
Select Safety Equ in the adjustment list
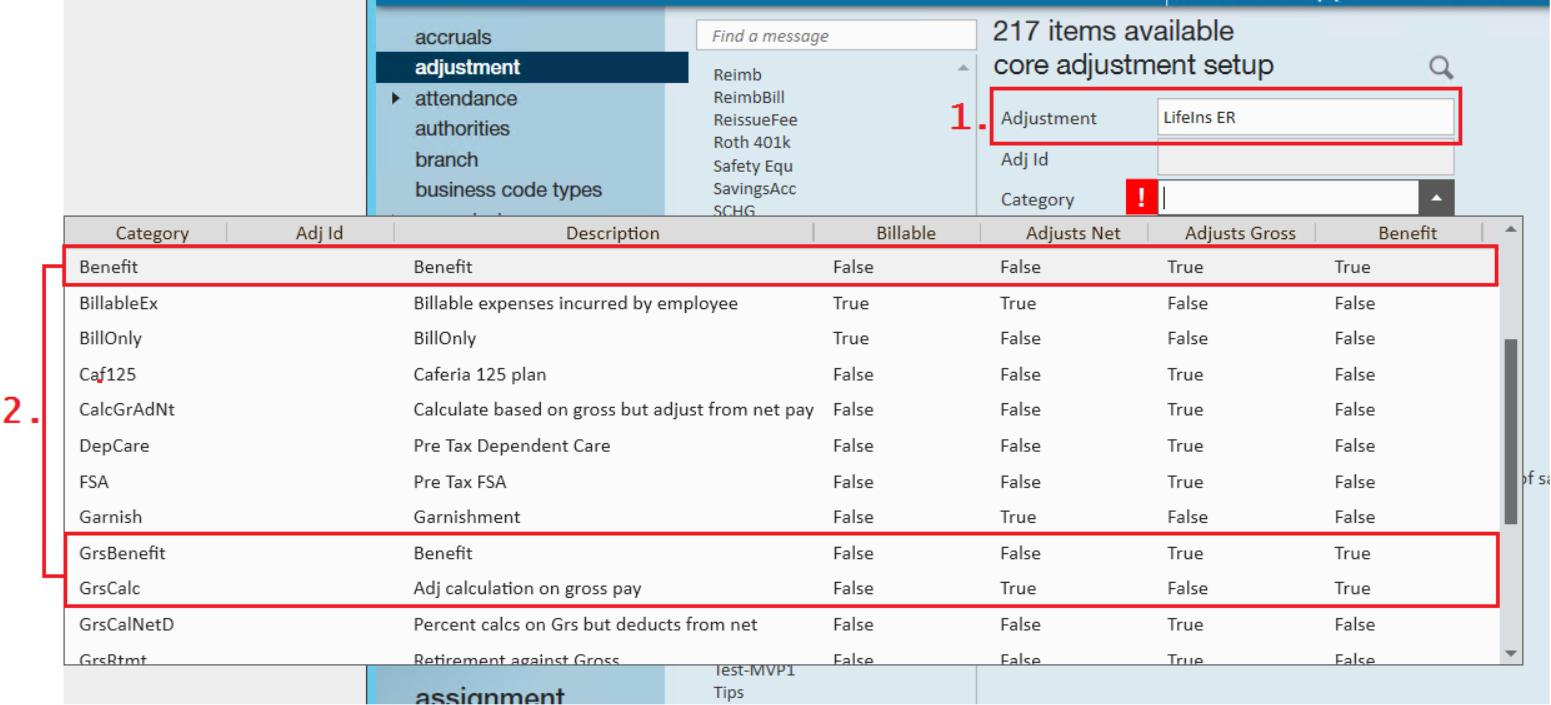pos(753,166)
